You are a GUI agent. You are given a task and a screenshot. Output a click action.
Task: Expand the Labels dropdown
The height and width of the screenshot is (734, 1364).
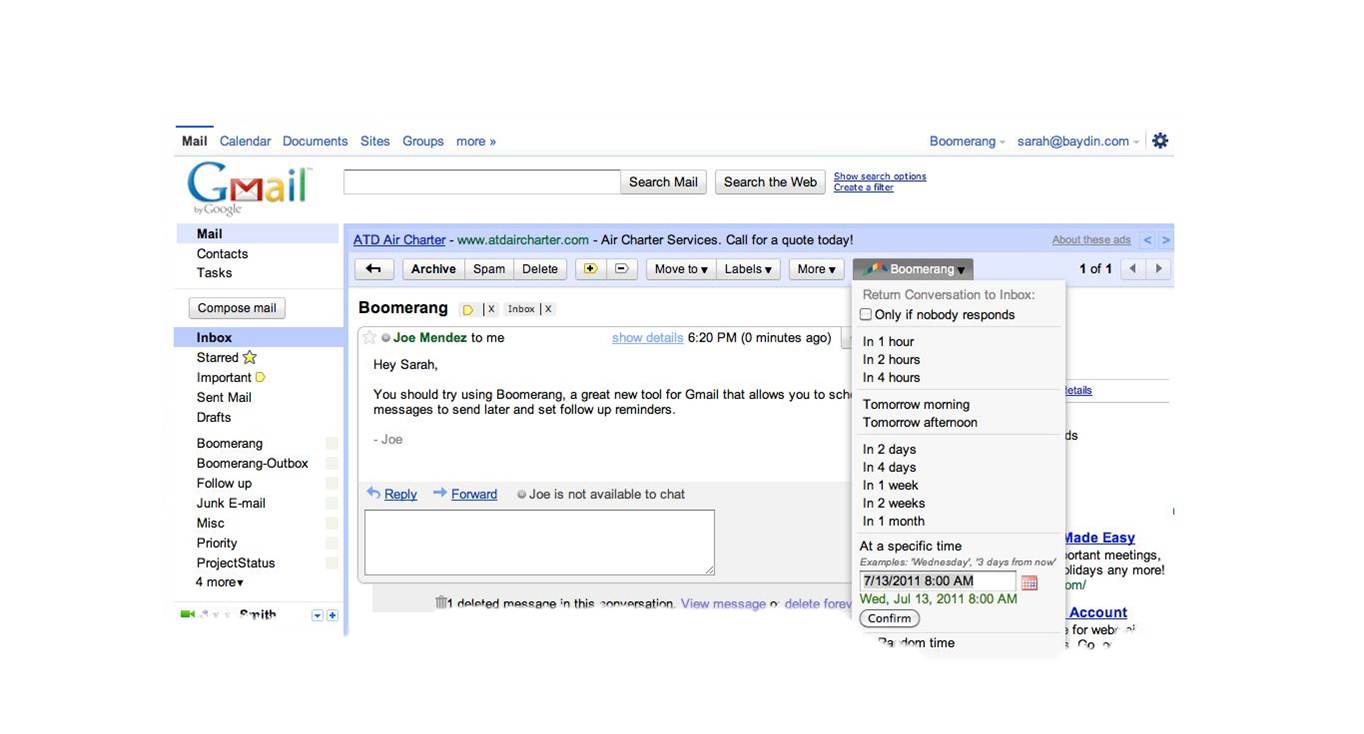[x=748, y=269]
